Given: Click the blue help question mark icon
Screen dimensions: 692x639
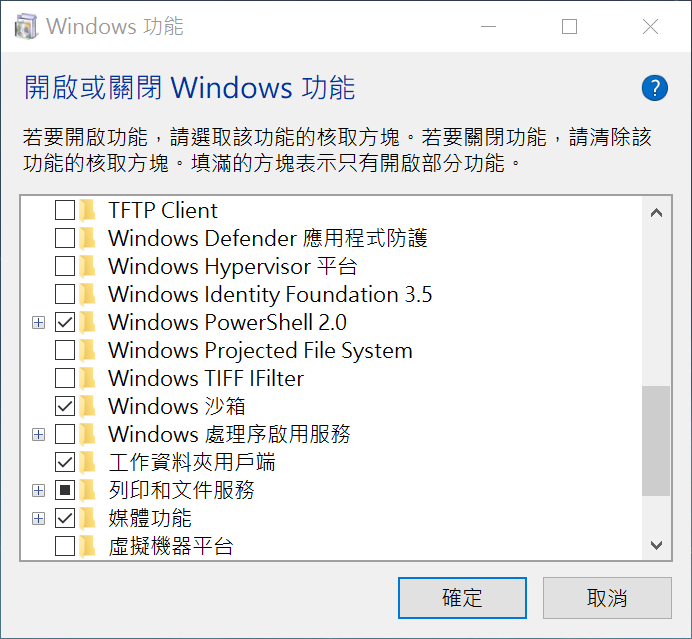Looking at the screenshot, I should (x=654, y=88).
